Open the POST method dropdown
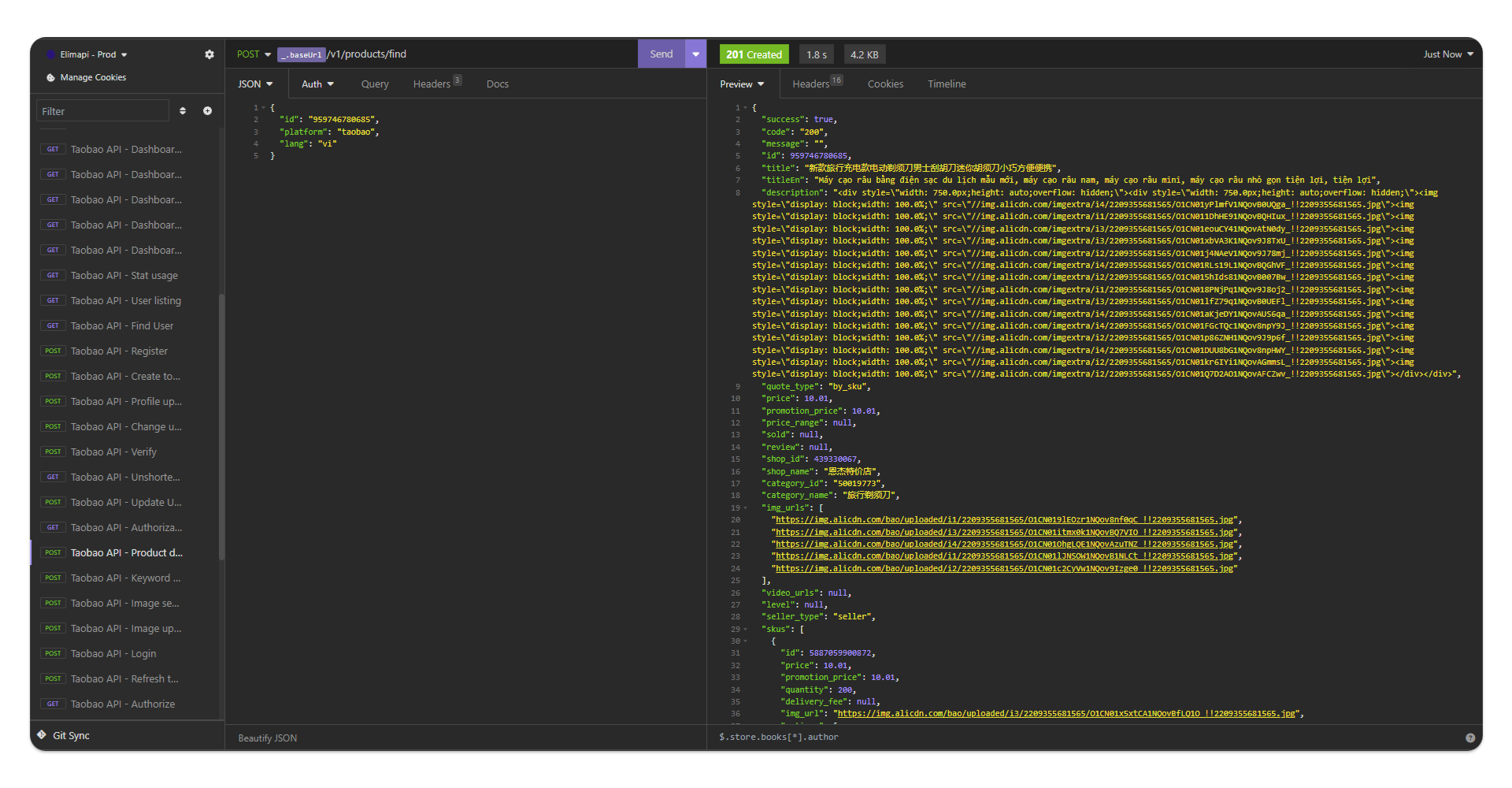The height and width of the screenshot is (788, 1512). click(x=254, y=54)
